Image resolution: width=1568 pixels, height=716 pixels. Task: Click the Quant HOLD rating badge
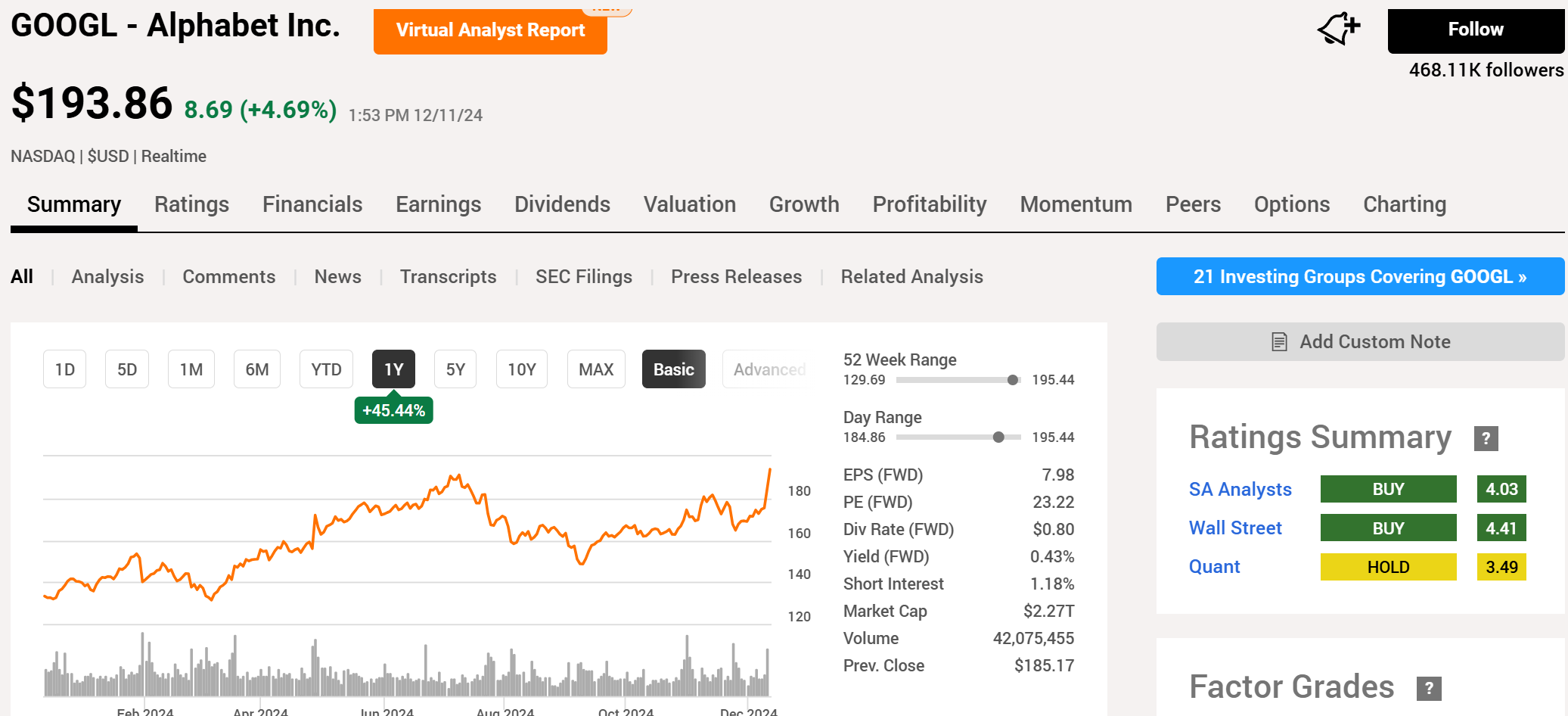1388,567
